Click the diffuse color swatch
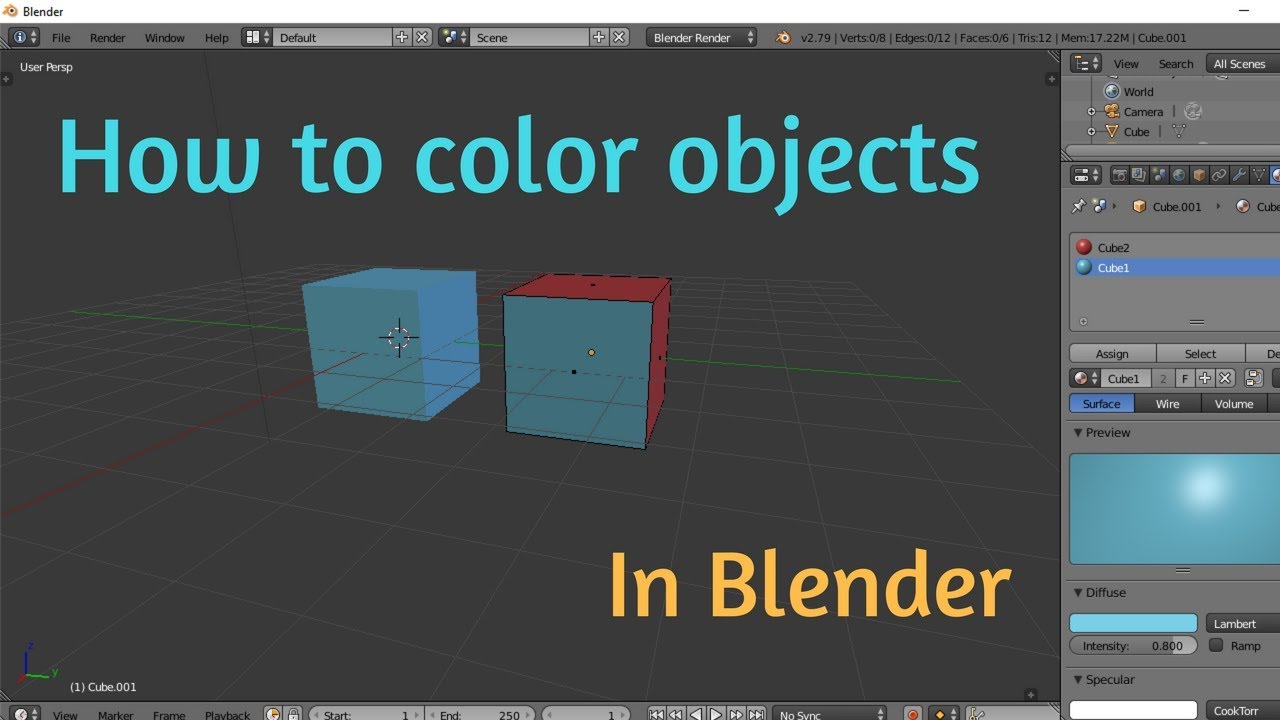 click(x=1133, y=623)
